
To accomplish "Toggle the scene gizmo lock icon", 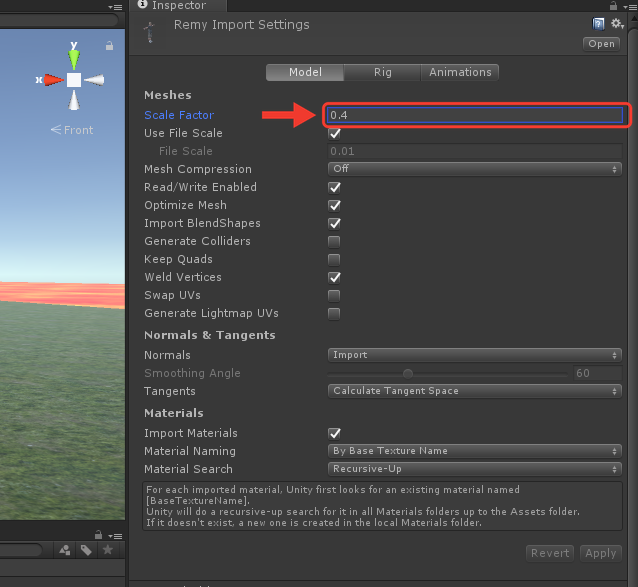I will pos(109,46).
